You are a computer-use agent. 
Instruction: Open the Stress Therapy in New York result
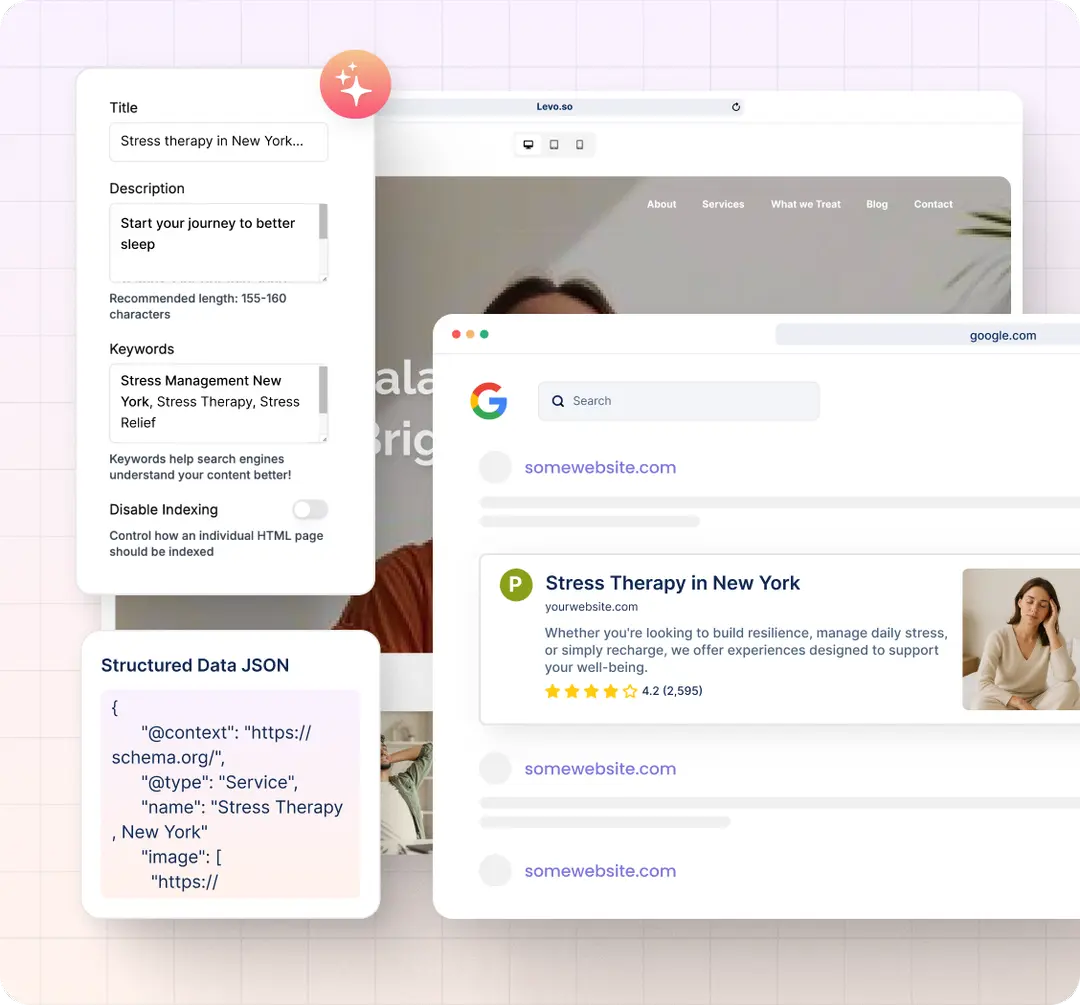click(672, 583)
